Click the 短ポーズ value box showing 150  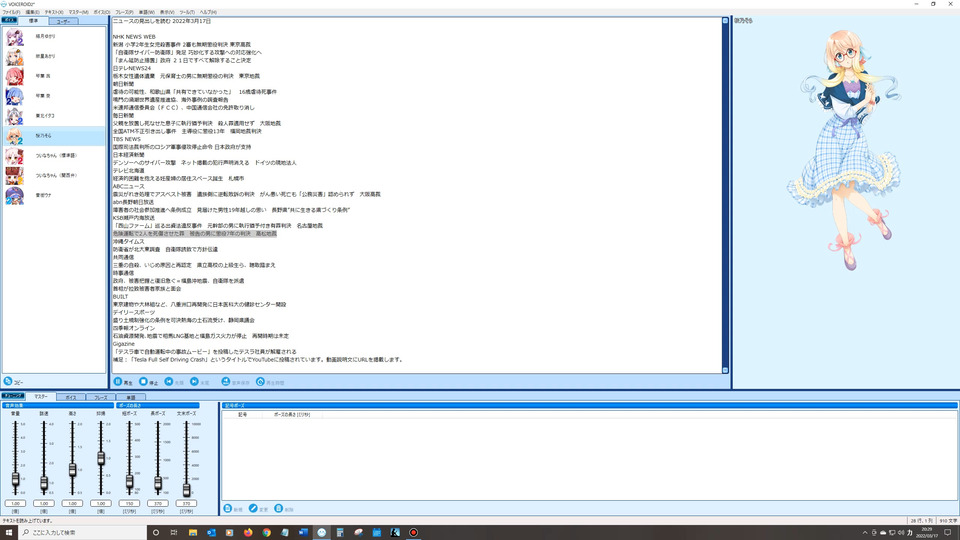129,503
